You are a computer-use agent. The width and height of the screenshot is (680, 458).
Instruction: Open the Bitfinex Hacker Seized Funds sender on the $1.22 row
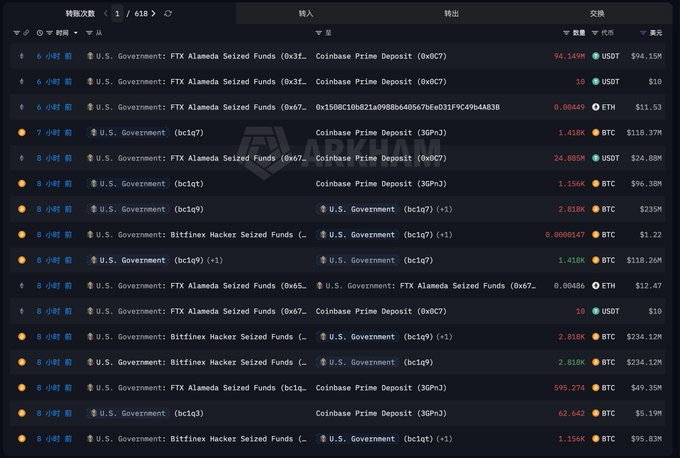pyautogui.click(x=196, y=235)
